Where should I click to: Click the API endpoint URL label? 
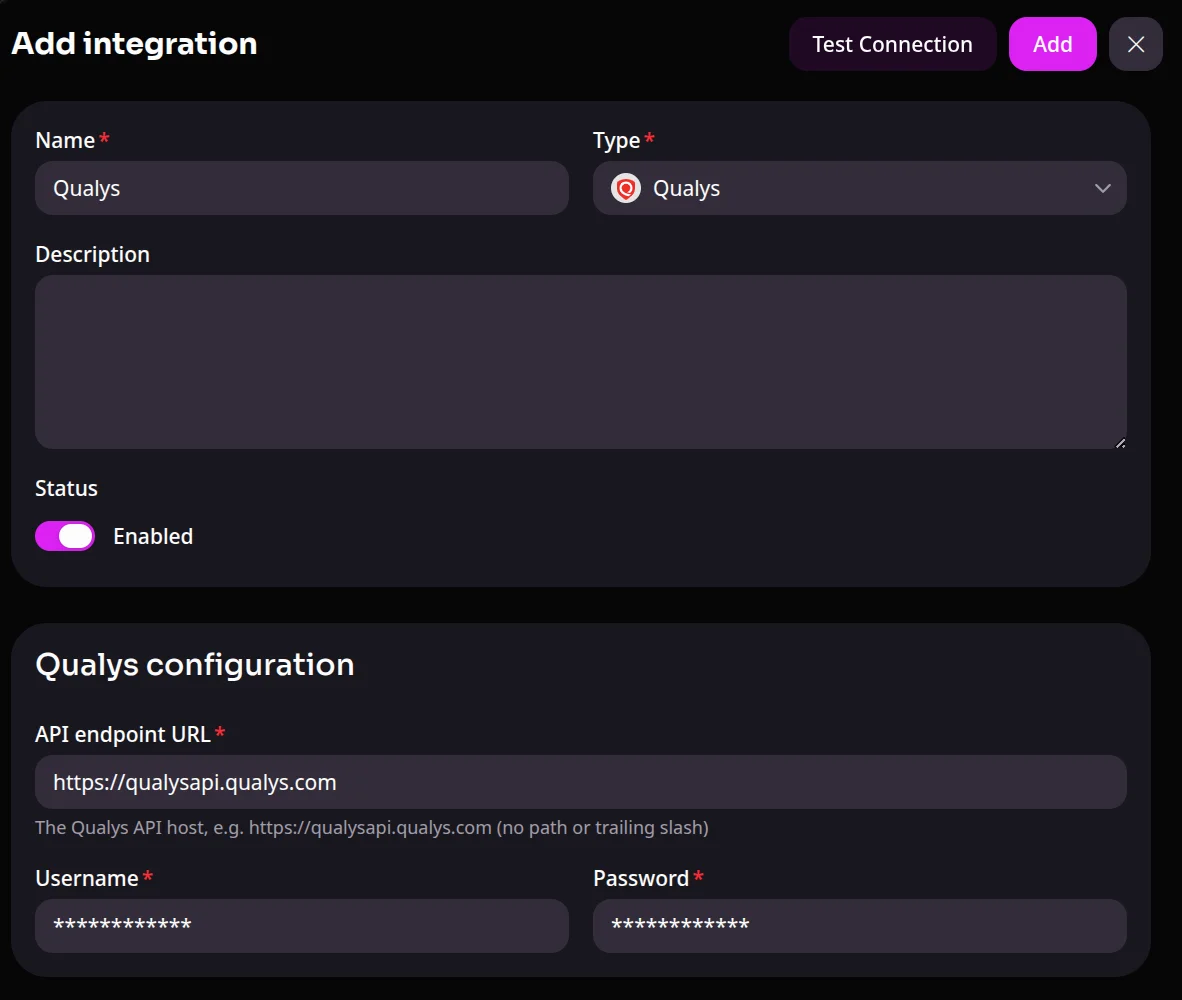[123, 734]
